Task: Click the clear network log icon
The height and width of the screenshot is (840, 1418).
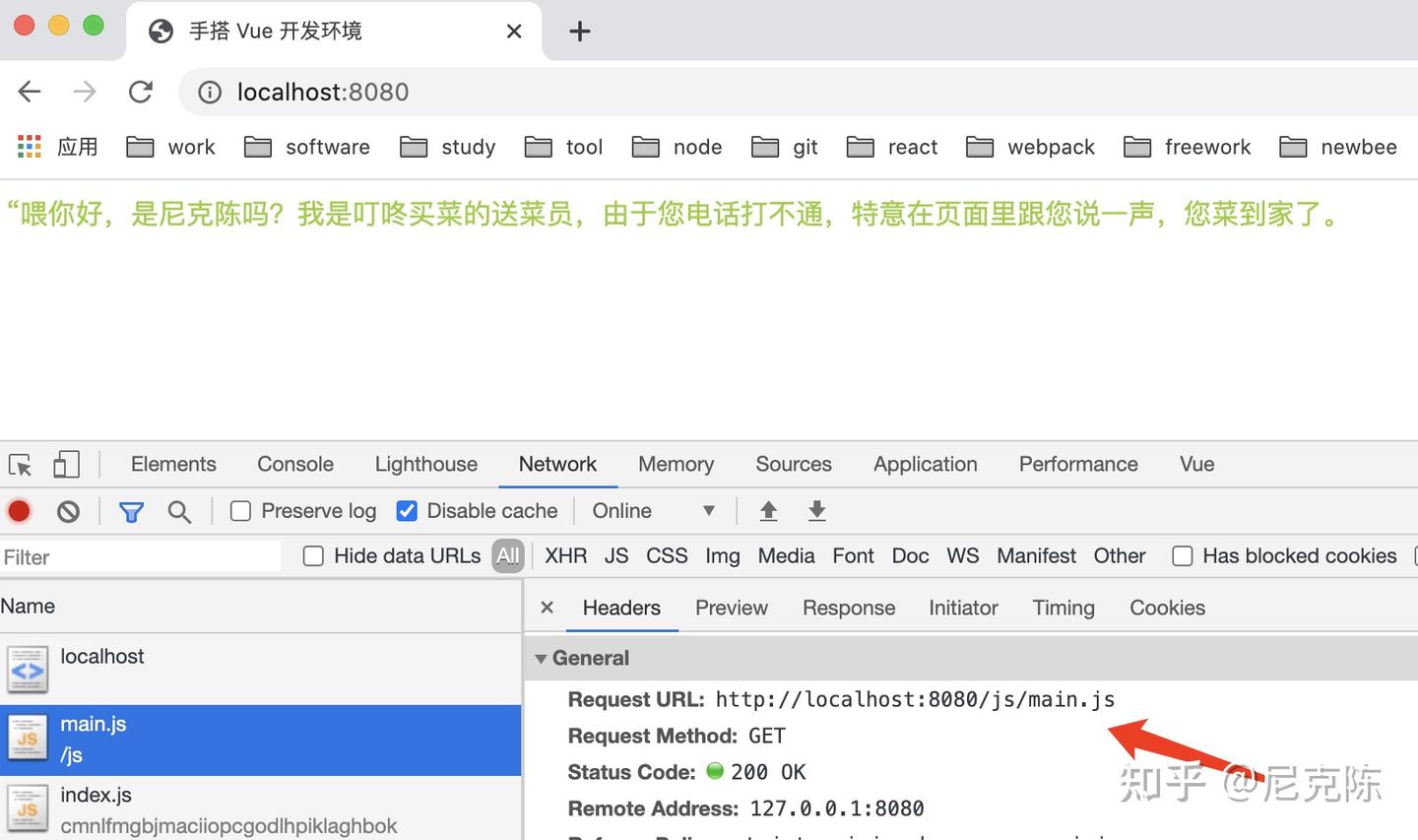Action: tap(67, 511)
